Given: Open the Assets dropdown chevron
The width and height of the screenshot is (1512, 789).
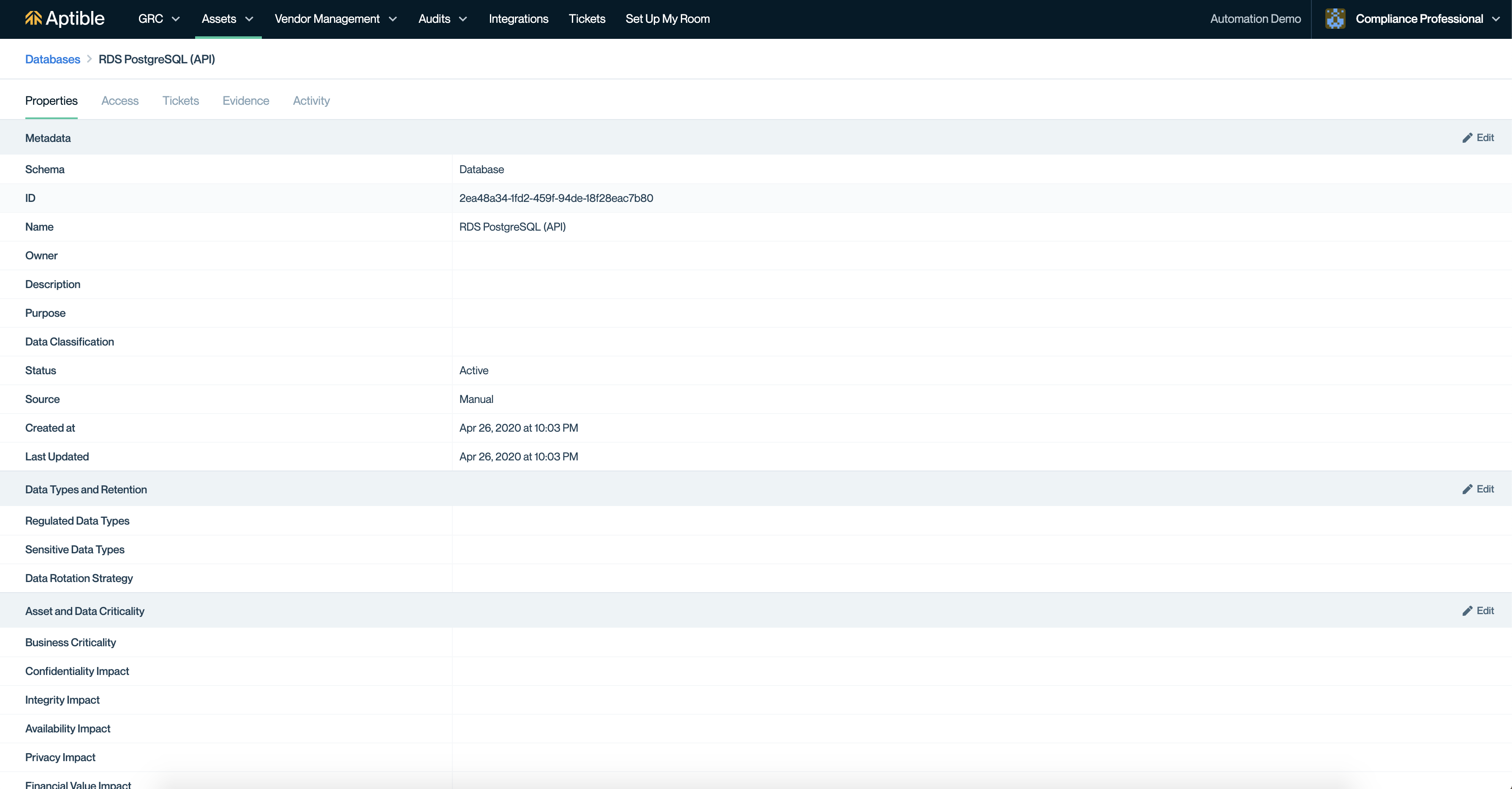Looking at the screenshot, I should (250, 19).
